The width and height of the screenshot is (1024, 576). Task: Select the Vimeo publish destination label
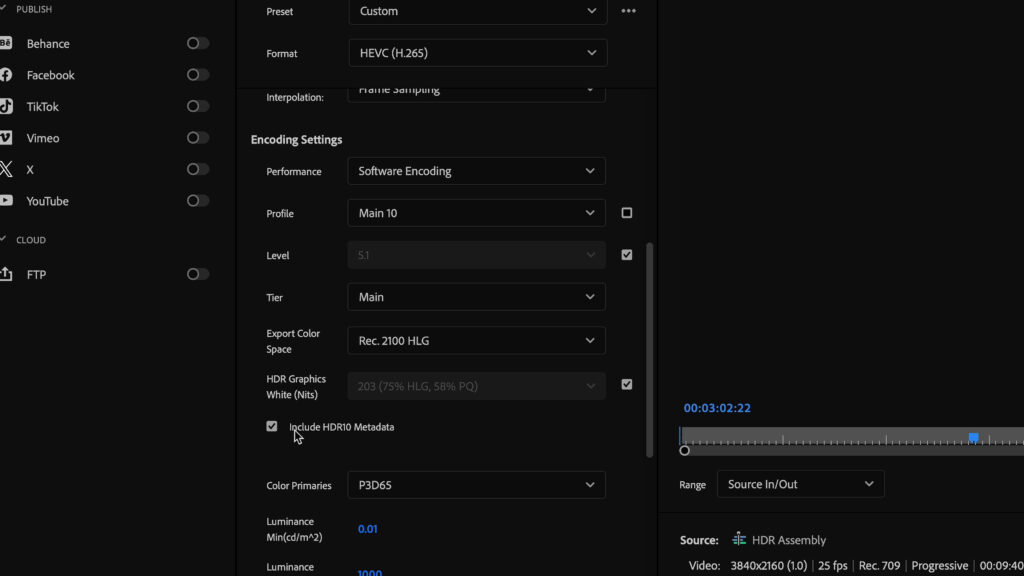(x=43, y=138)
